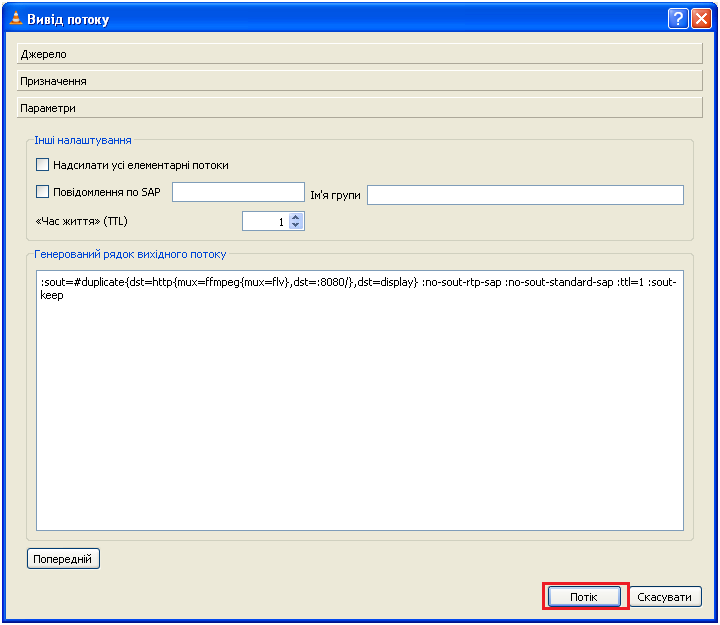This screenshot has height=625, width=720.
Task: Click the VLC cone icon in title bar
Action: click(16, 18)
